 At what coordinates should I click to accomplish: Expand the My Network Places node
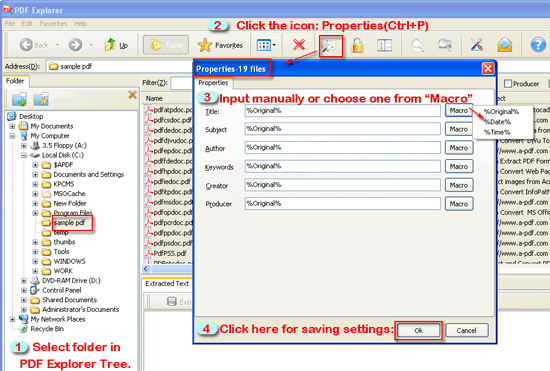(13, 319)
